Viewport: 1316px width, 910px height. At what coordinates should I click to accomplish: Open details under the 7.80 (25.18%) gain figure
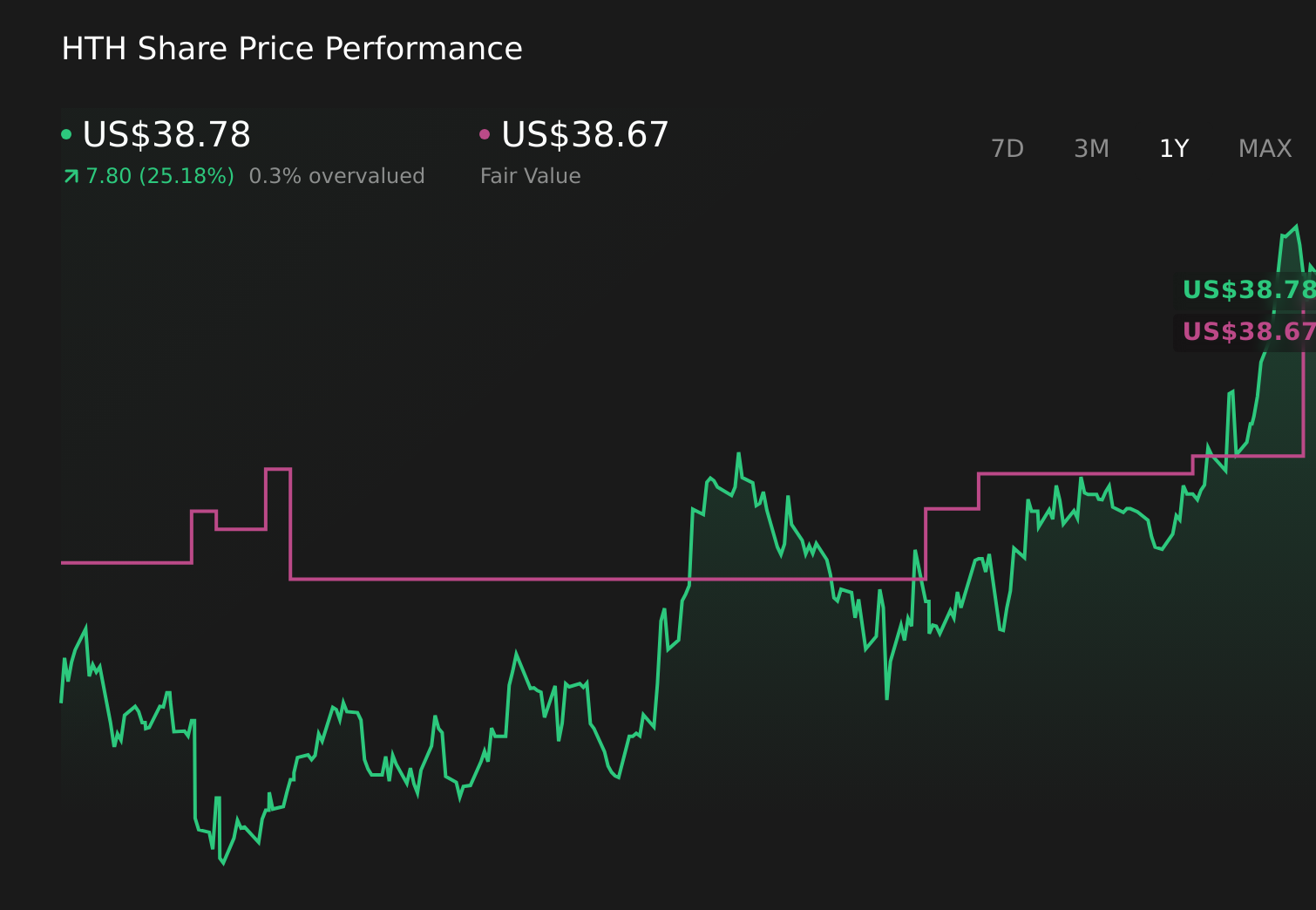click(159, 175)
